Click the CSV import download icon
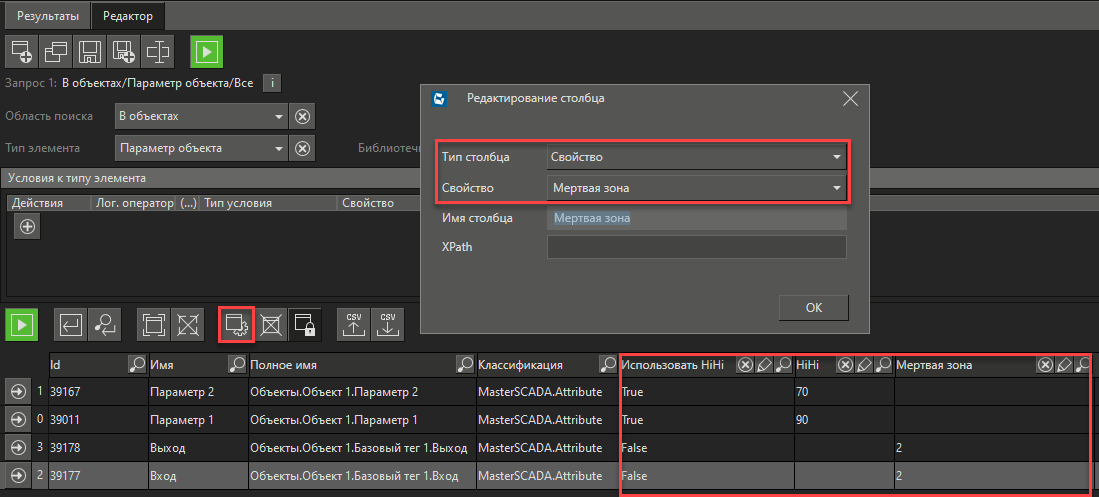Viewport: 1099px width, 497px height. pos(387,324)
